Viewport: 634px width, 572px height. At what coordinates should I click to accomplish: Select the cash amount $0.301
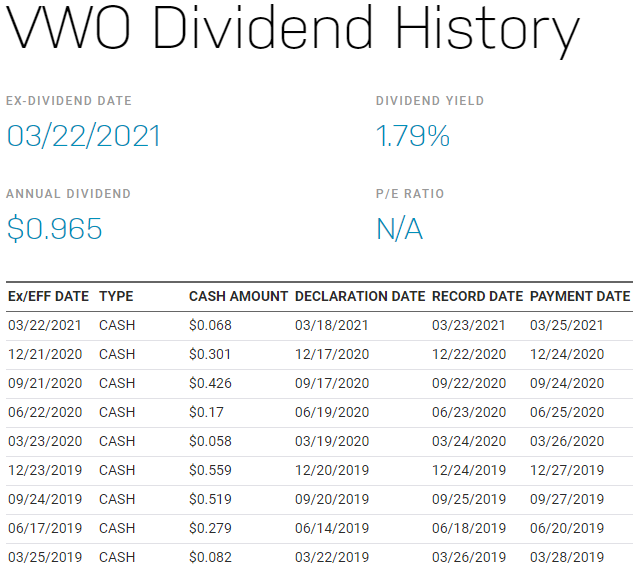[210, 354]
